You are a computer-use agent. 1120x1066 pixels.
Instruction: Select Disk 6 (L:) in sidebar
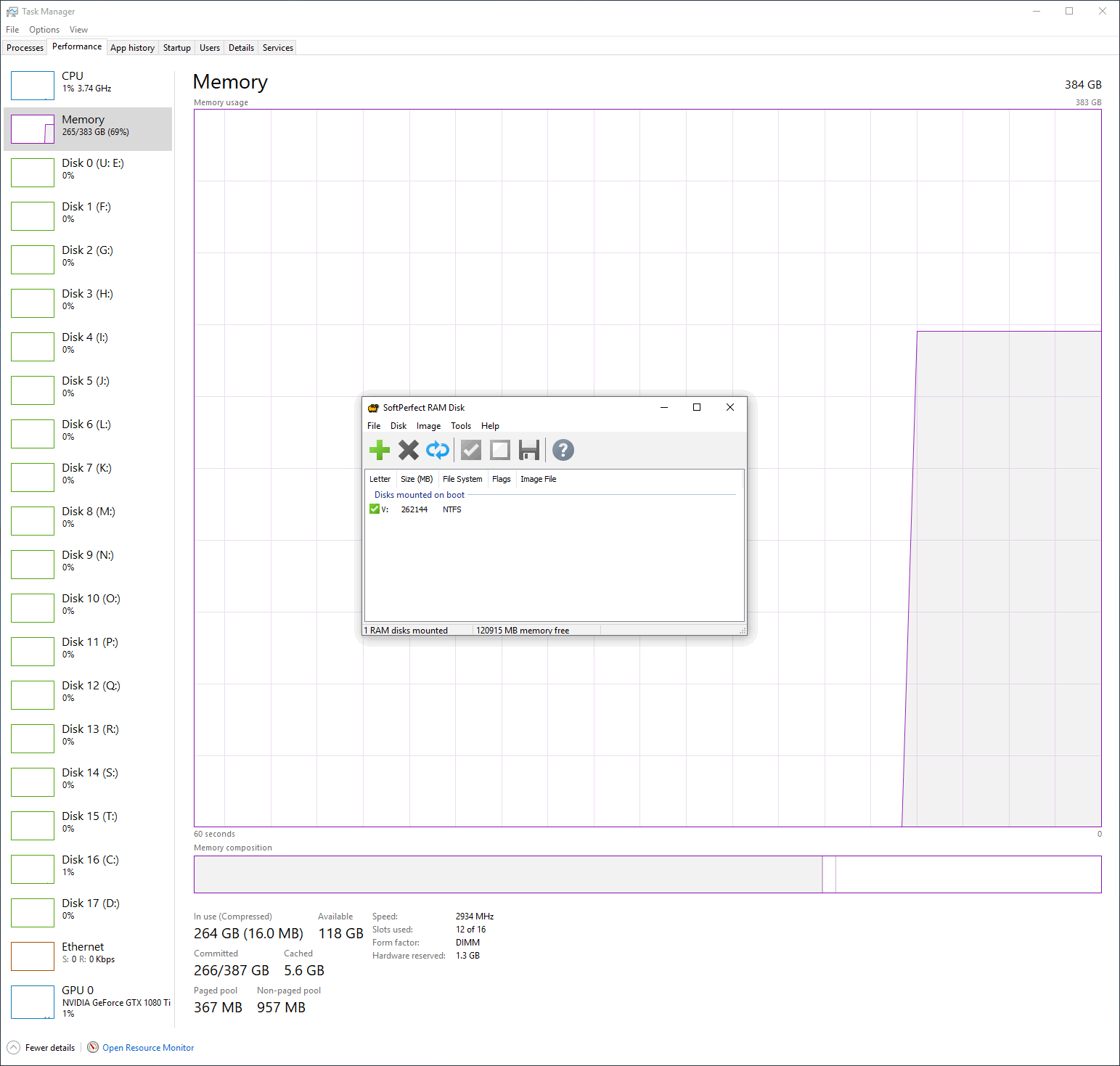pos(88,434)
